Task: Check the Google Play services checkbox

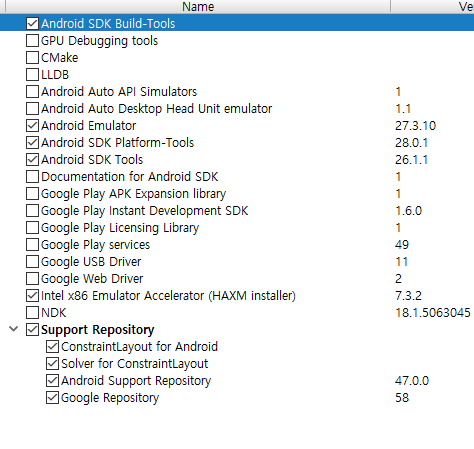Action: pos(32,245)
